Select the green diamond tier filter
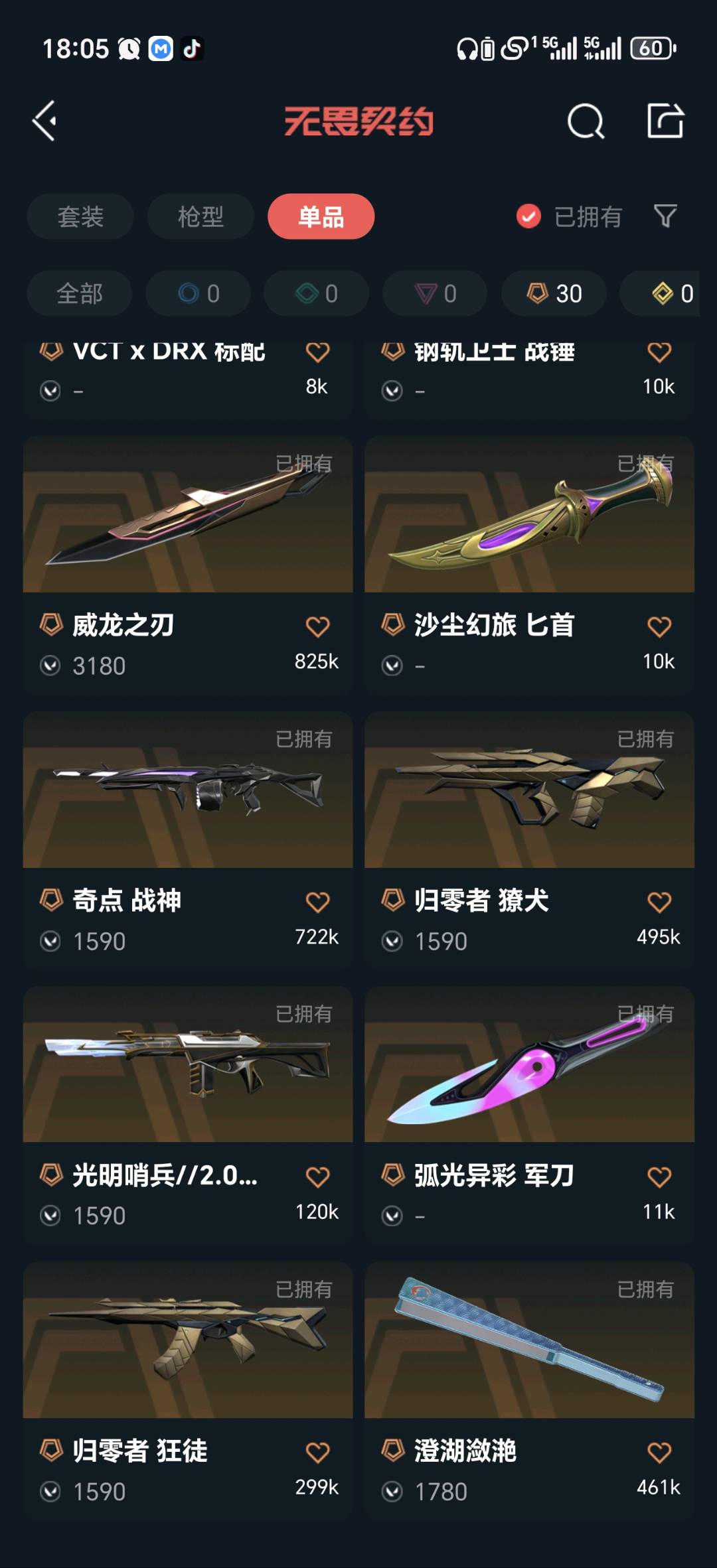This screenshot has height=1568, width=717. (317, 293)
